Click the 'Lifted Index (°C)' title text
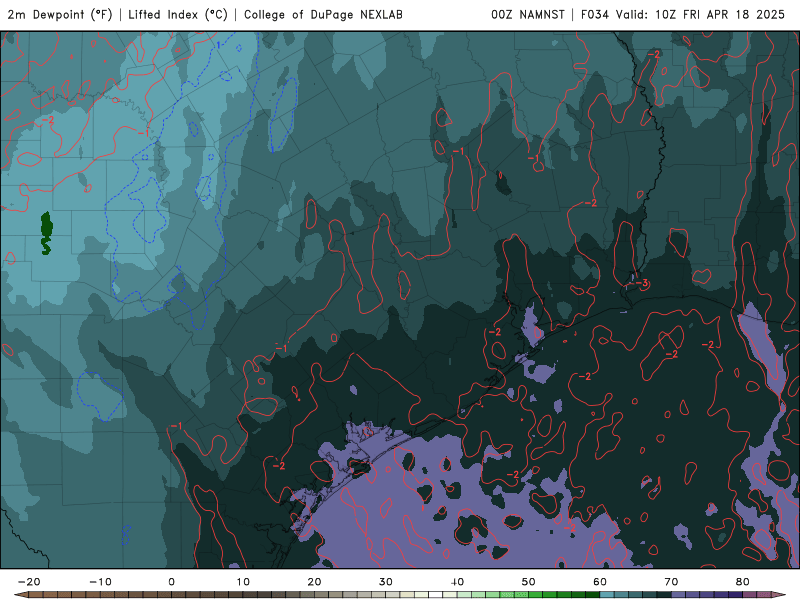 coord(178,14)
